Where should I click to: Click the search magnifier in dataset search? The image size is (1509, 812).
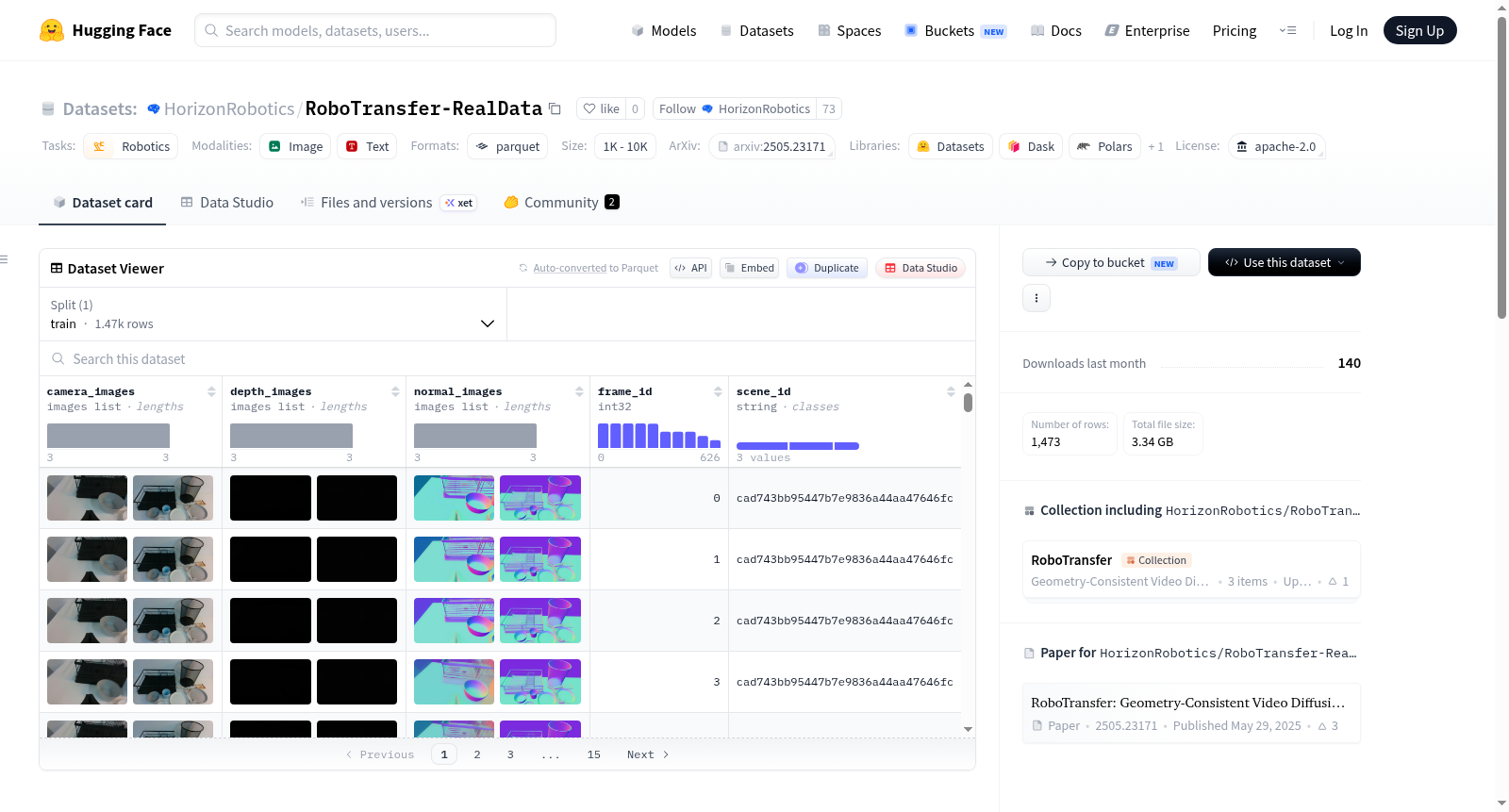tap(58, 358)
